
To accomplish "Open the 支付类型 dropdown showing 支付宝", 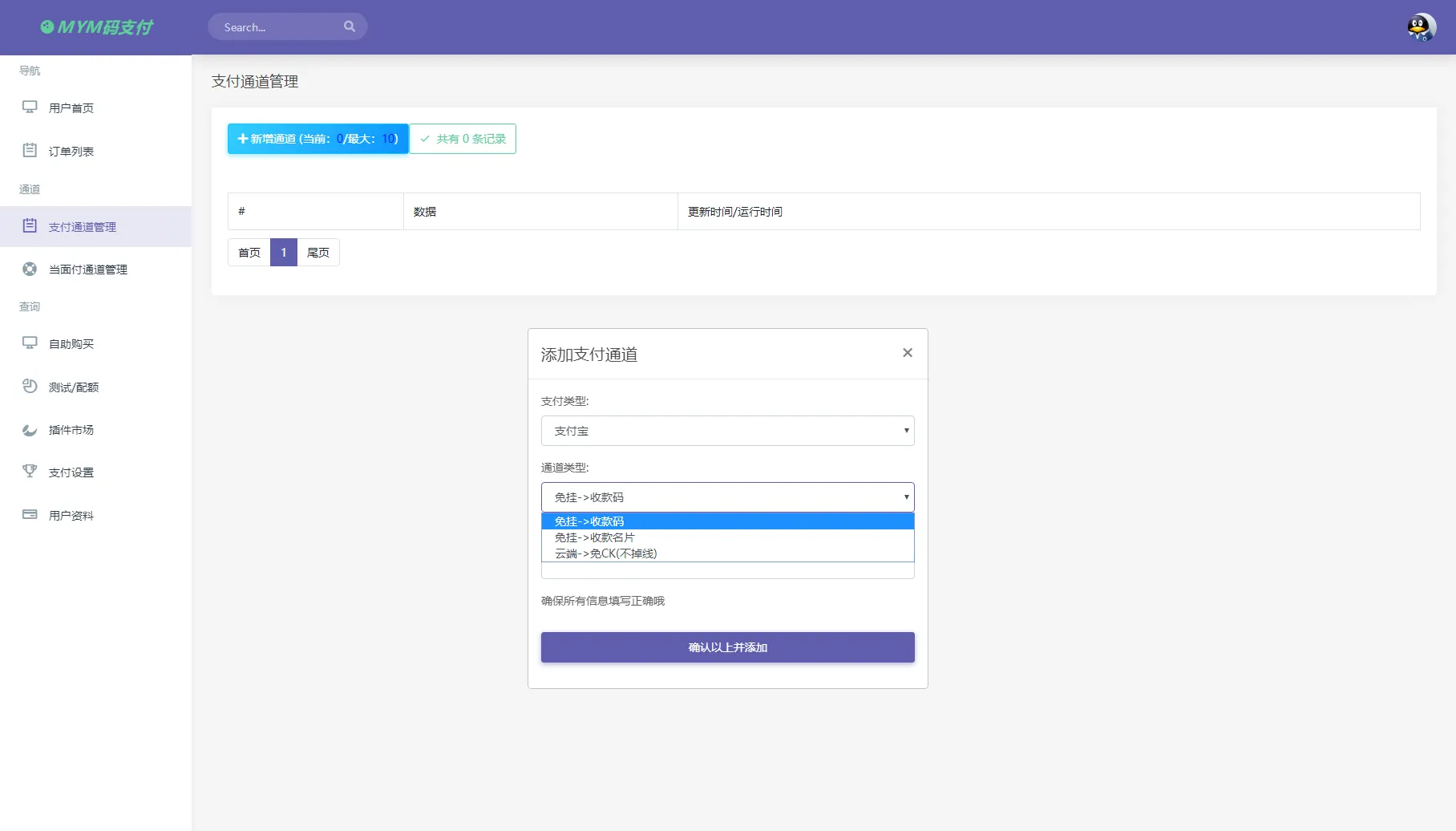I will tap(726, 431).
